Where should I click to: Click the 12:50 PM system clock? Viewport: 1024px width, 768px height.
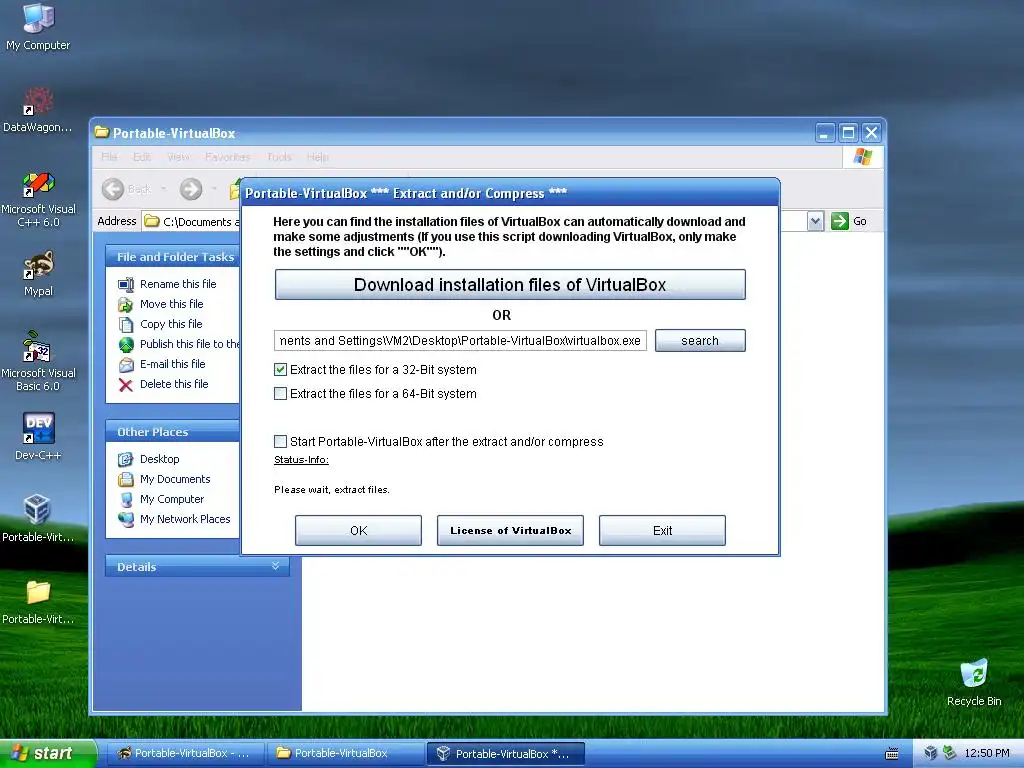[987, 754]
